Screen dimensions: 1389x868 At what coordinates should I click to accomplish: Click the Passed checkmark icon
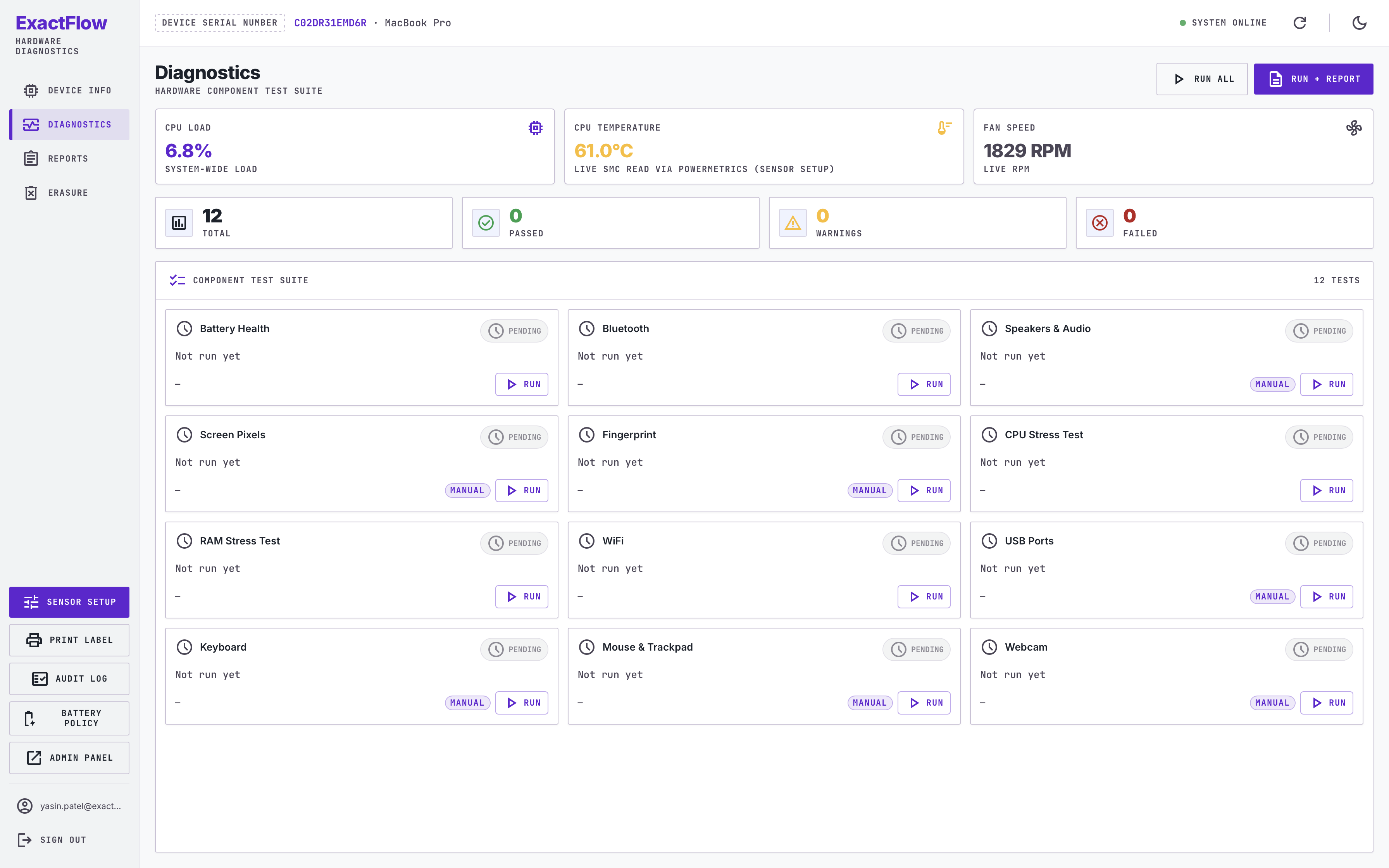(x=486, y=223)
